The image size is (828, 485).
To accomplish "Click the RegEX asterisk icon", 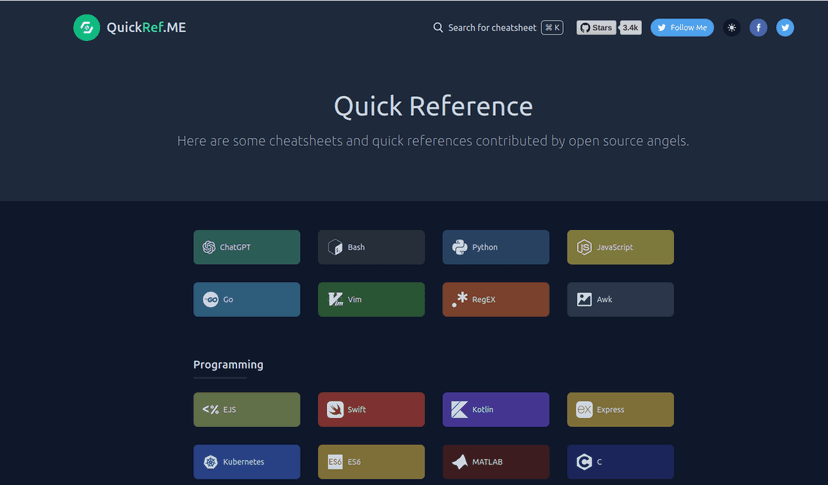I will 460,300.
